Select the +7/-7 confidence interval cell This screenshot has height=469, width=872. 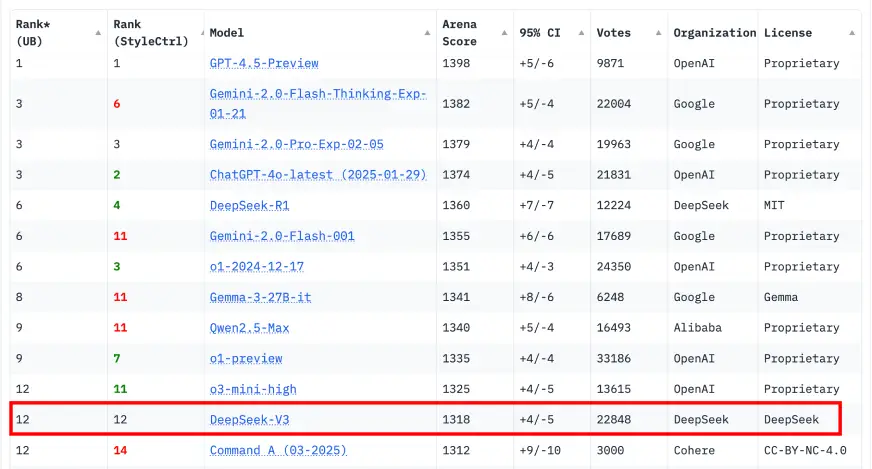(537, 205)
